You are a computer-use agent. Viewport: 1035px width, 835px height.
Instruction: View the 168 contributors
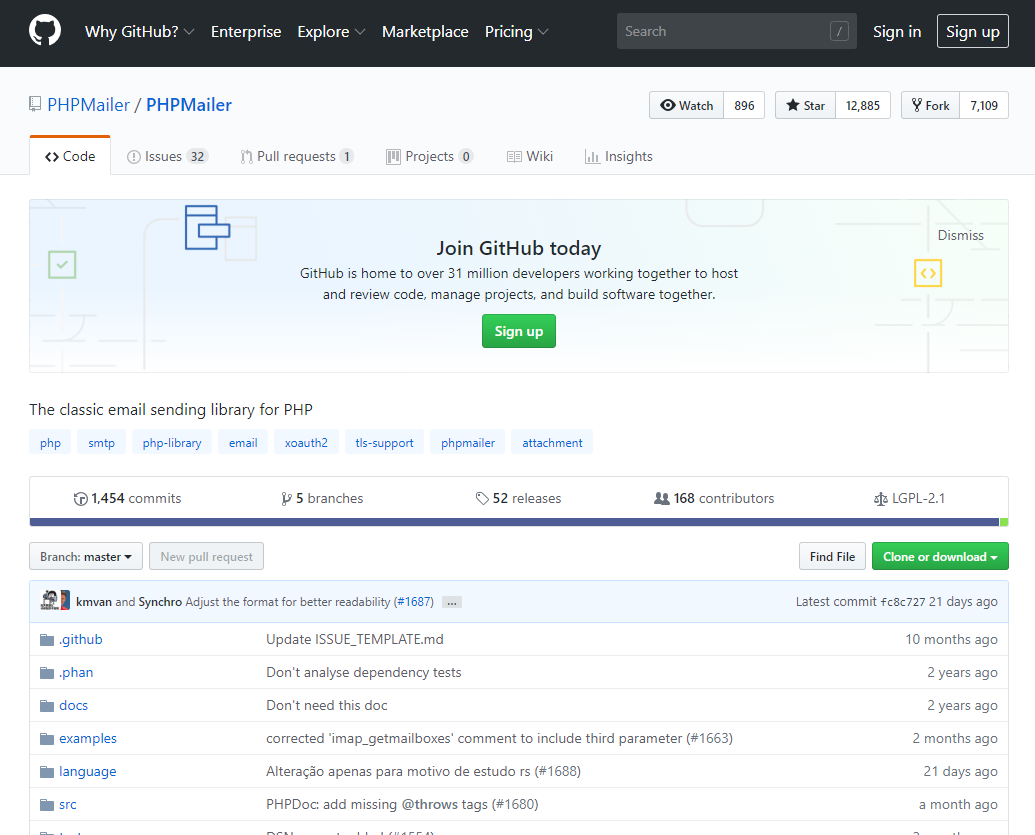(x=714, y=498)
